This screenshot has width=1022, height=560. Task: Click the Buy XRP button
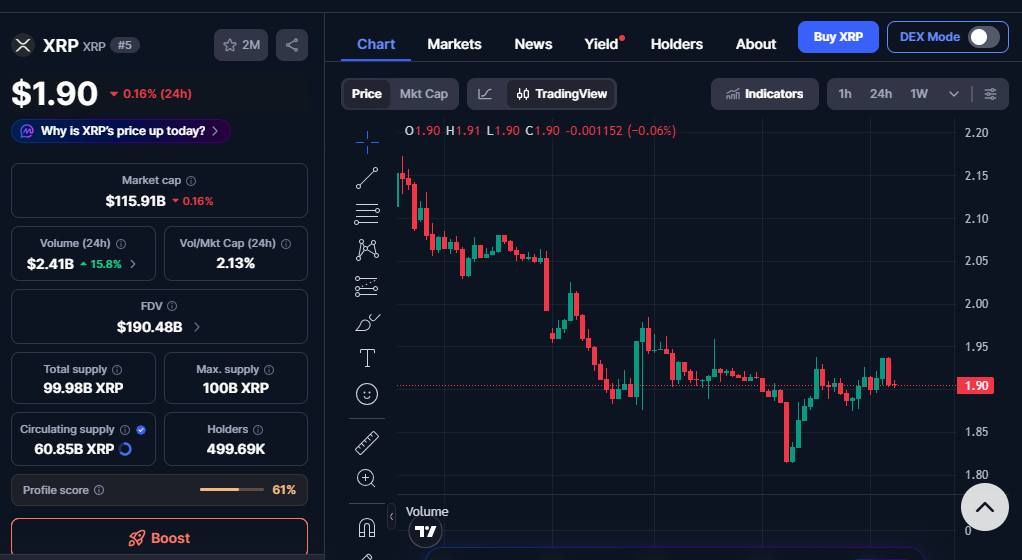(x=838, y=37)
